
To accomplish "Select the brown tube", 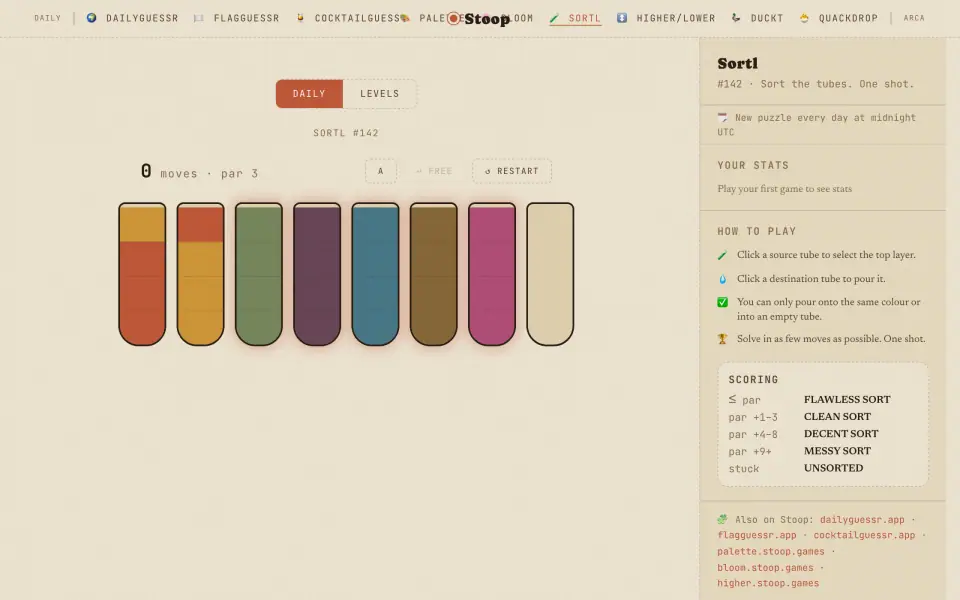I will [433, 274].
